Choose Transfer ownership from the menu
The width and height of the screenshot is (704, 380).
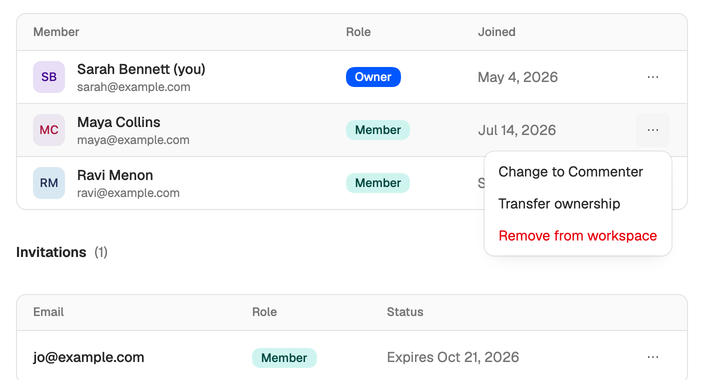pos(578,203)
